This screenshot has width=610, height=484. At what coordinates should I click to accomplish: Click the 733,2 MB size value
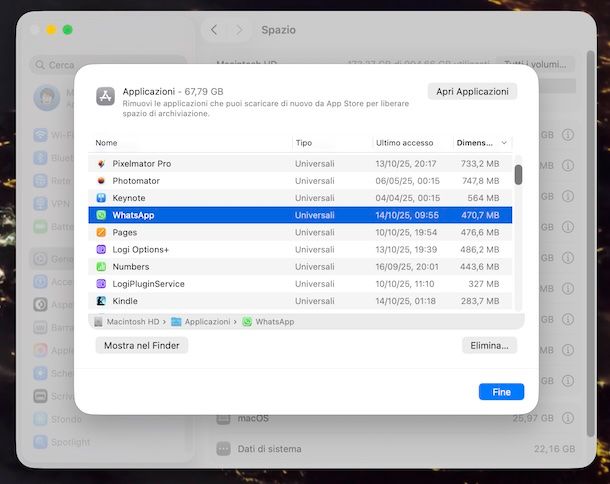pos(480,164)
